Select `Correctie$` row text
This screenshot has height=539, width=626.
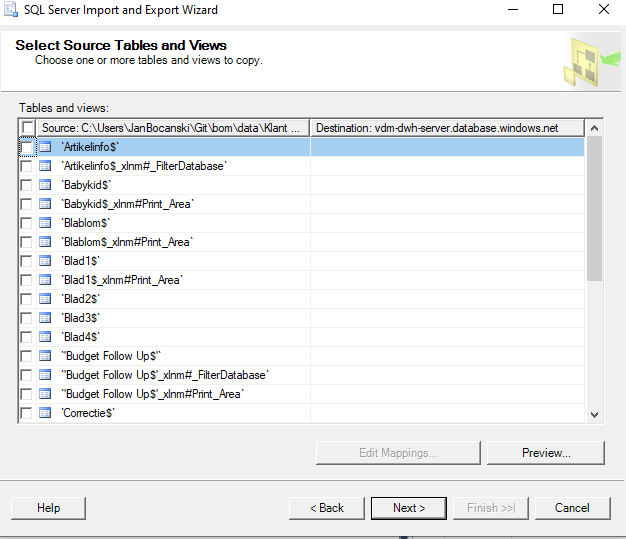pyautogui.click(x=88, y=413)
